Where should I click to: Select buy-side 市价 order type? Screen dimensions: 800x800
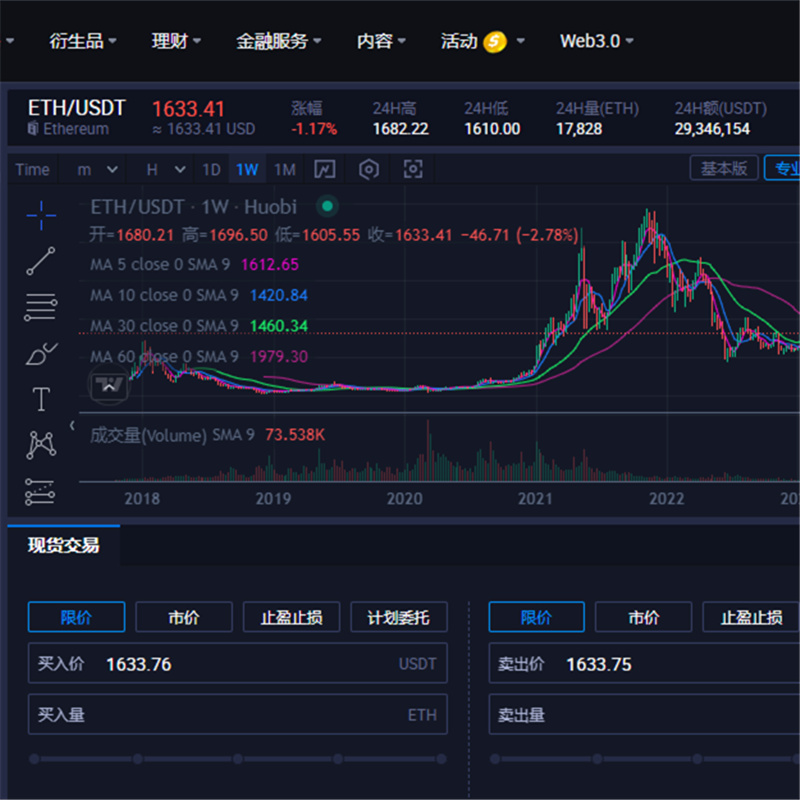click(184, 617)
